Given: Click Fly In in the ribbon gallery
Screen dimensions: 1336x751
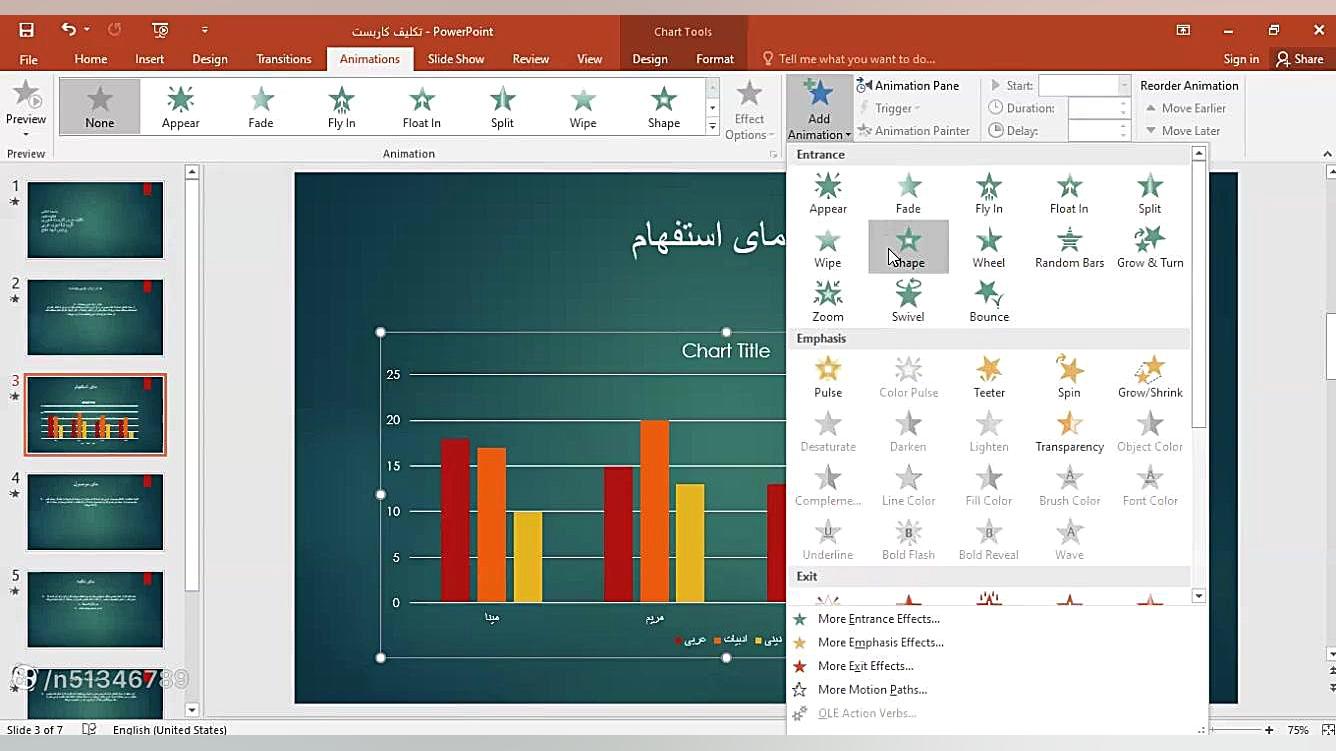Looking at the screenshot, I should (341, 106).
